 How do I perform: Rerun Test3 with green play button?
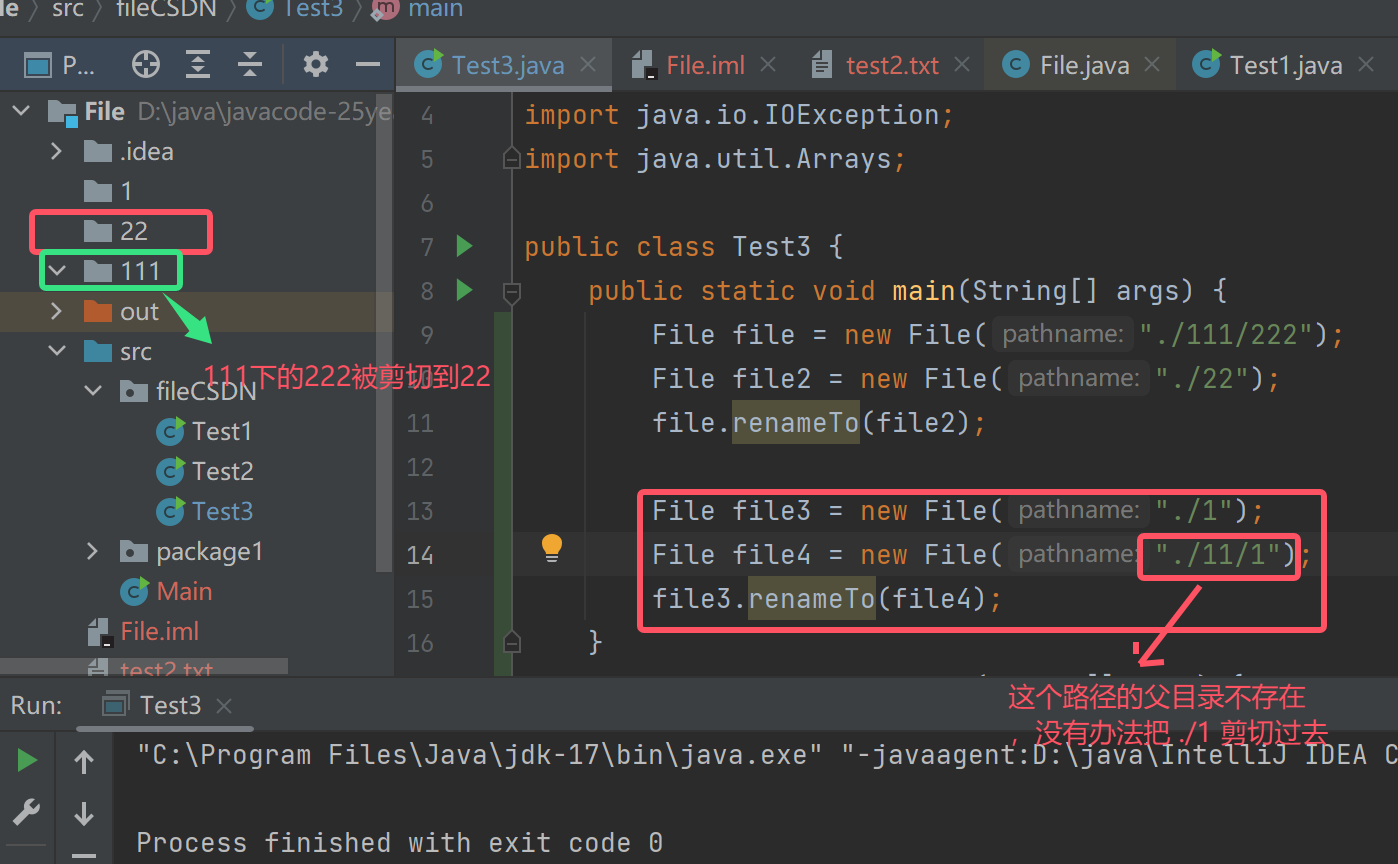27,761
